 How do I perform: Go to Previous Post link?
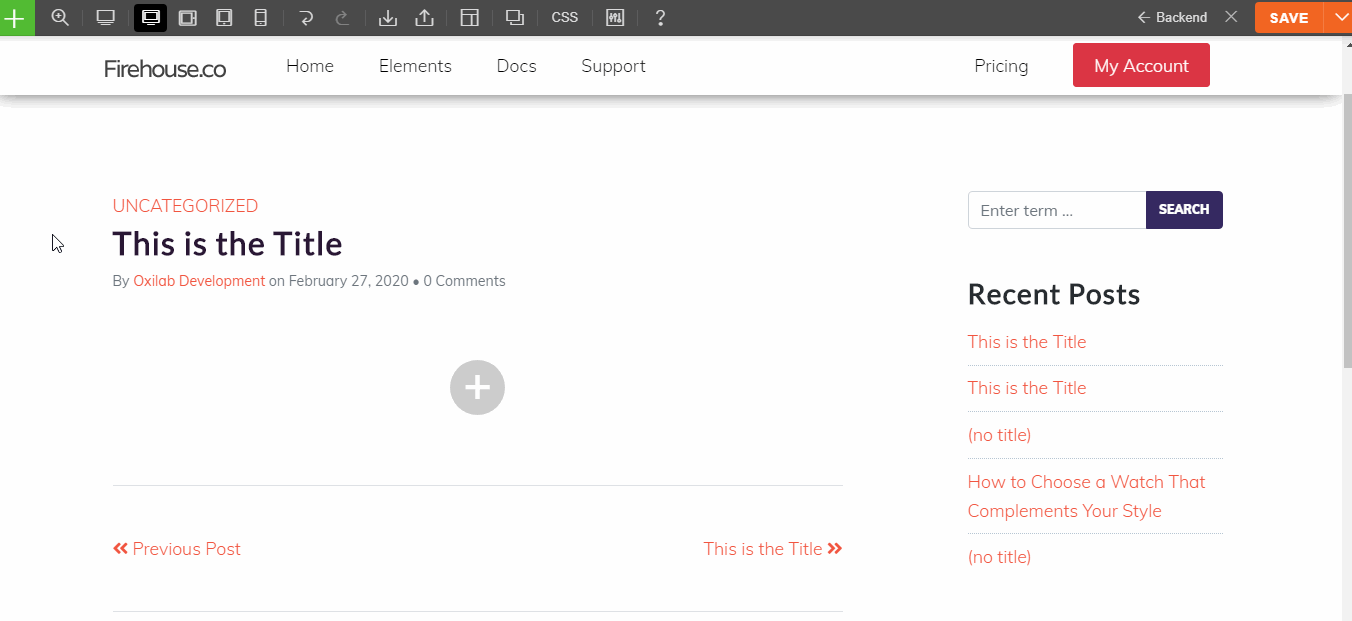point(177,549)
